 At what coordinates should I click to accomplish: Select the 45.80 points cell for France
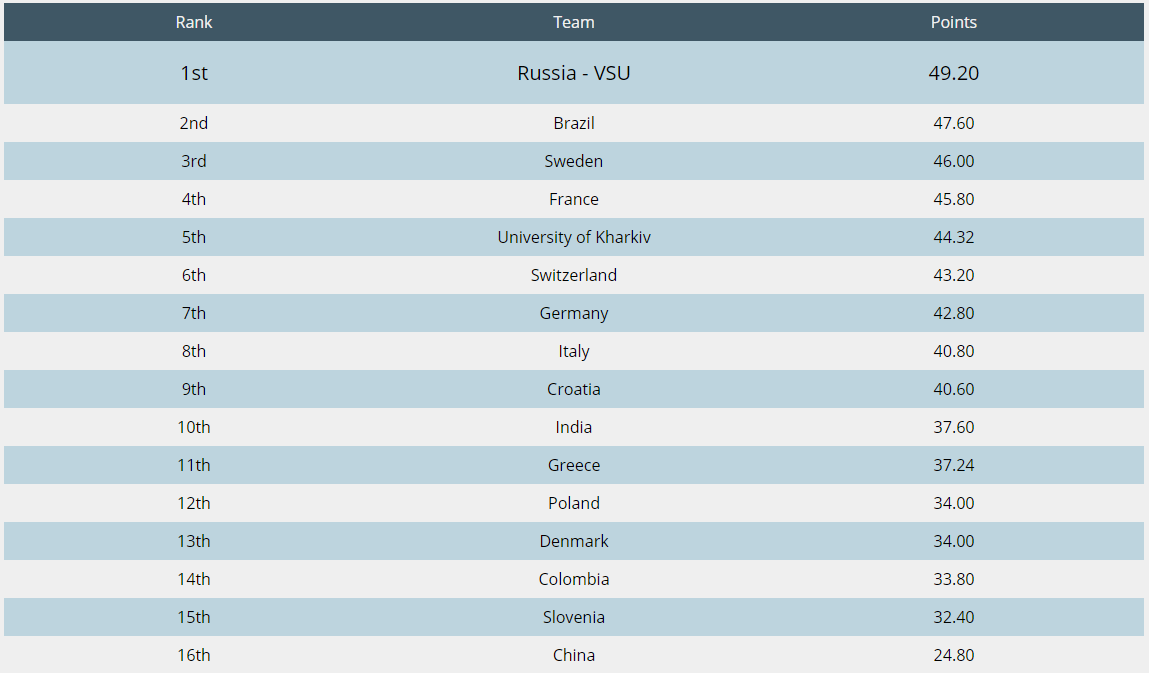[954, 199]
